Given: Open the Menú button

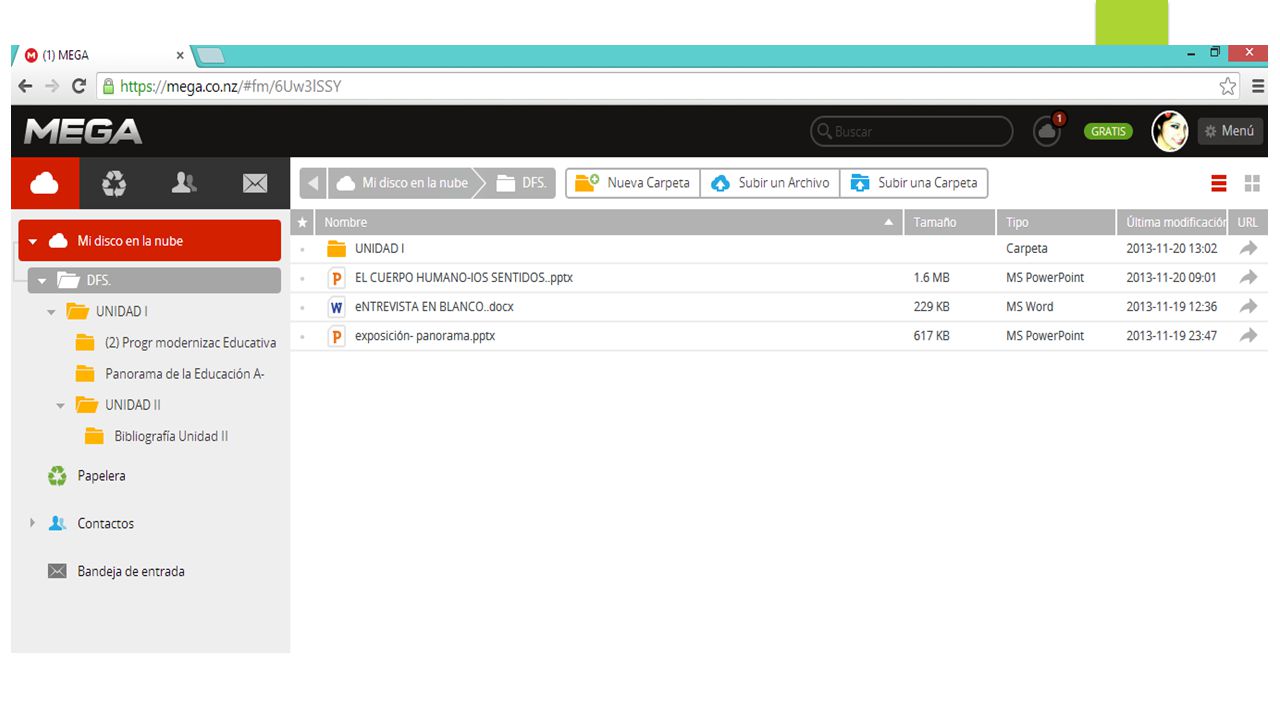Looking at the screenshot, I should tap(1229, 131).
